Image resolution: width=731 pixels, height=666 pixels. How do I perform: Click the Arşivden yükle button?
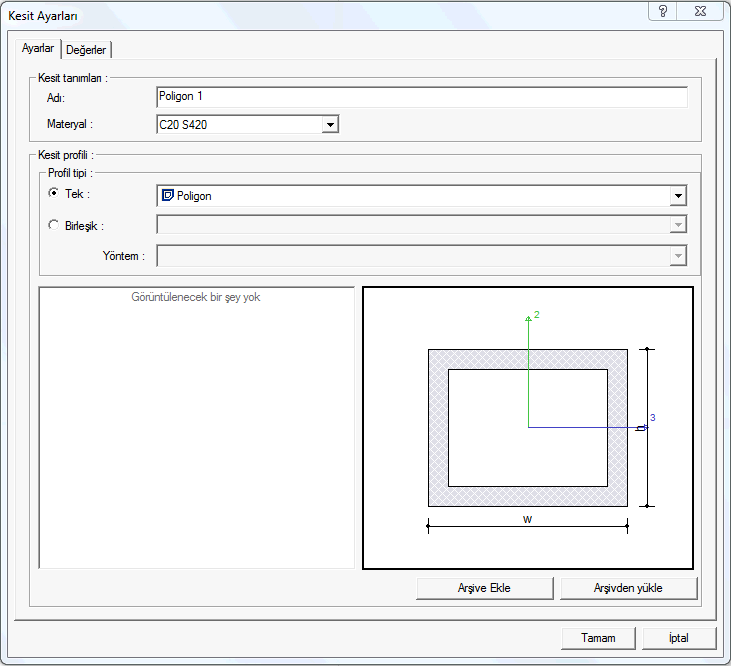[x=628, y=588]
